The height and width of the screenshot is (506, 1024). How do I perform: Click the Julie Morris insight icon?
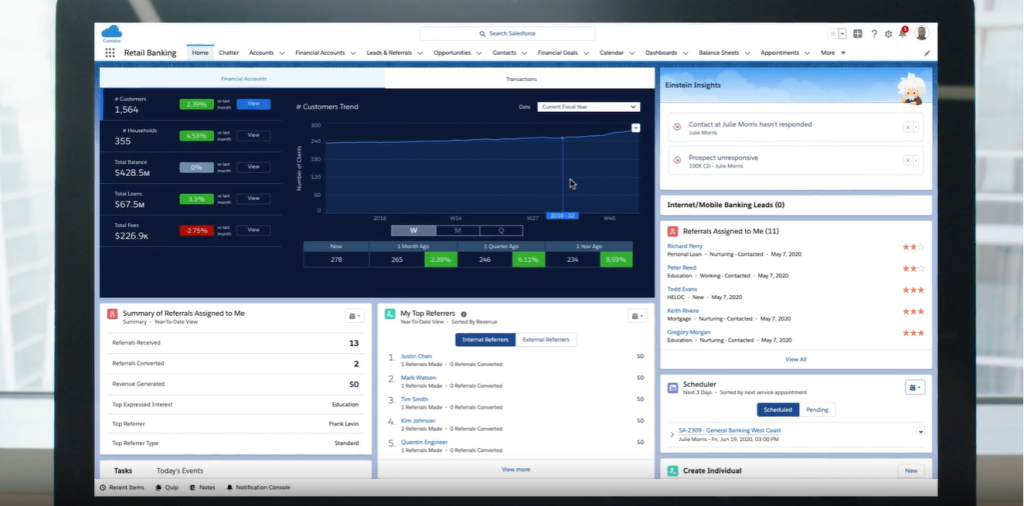pos(677,127)
